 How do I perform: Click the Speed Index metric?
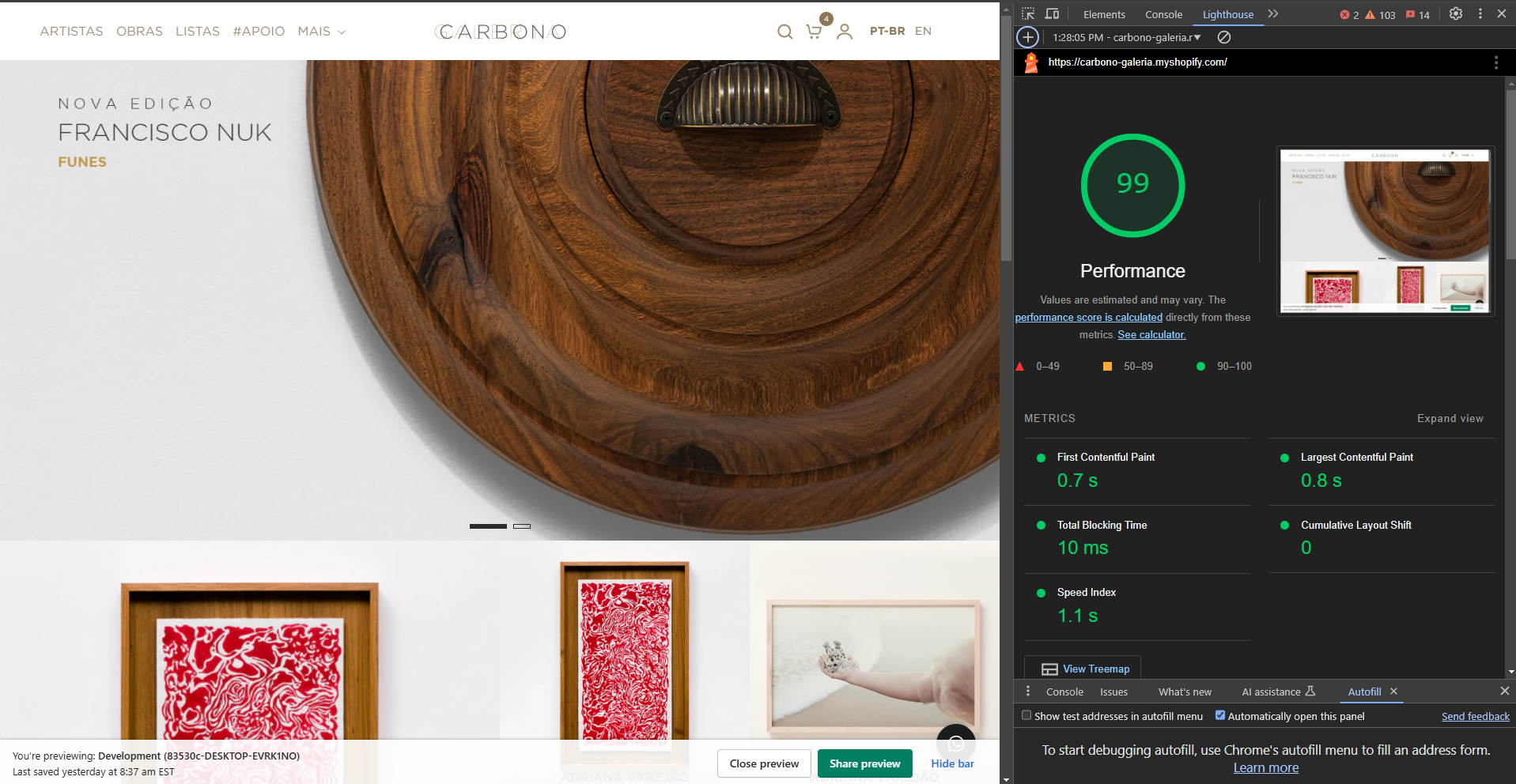1137,607
